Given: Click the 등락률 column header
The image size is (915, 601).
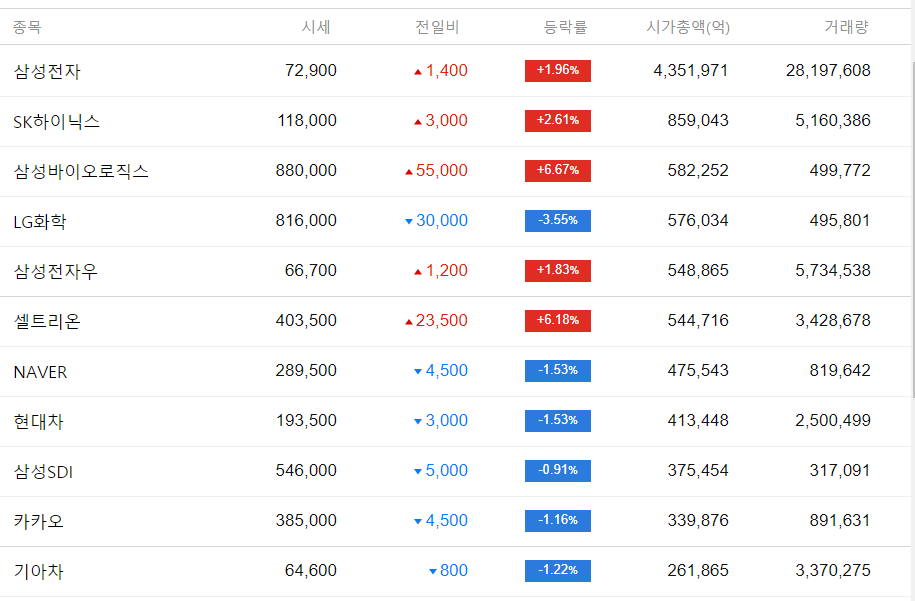Looking at the screenshot, I should [565, 27].
